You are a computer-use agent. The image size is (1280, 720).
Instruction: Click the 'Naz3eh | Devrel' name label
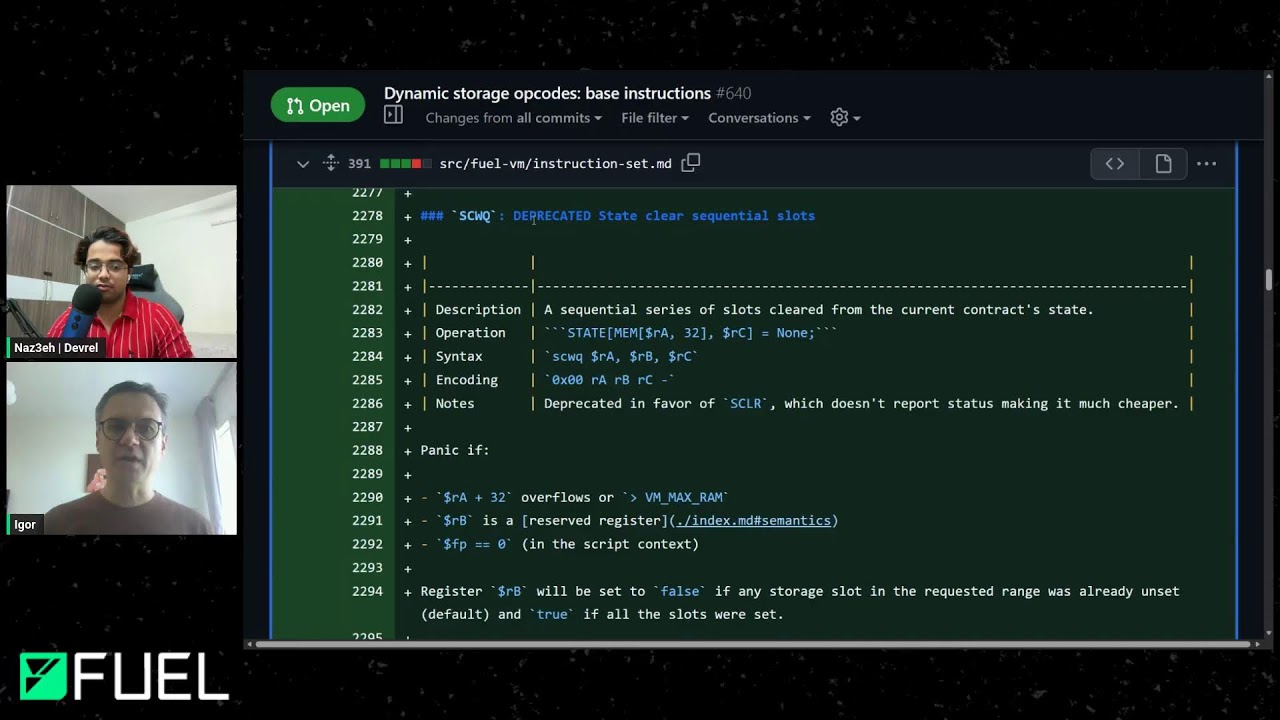click(x=56, y=348)
